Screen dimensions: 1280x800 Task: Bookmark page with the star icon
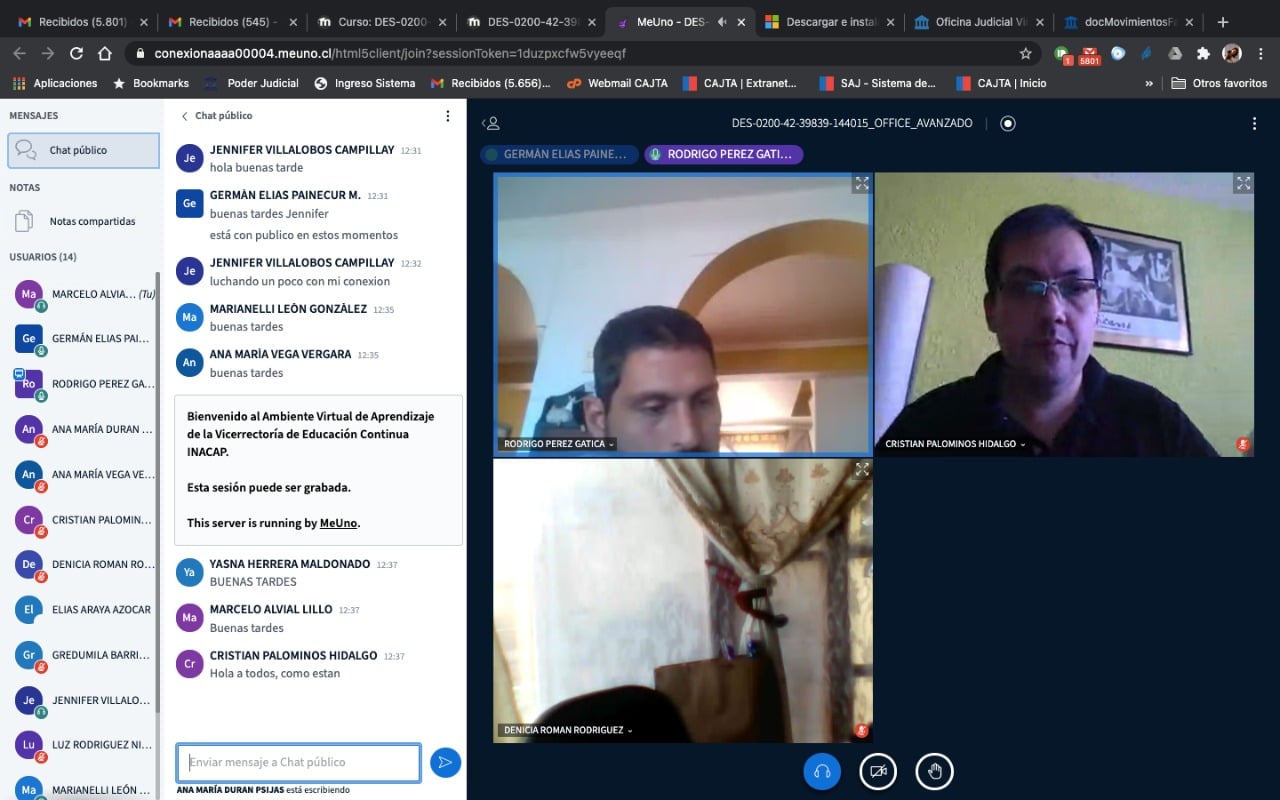pos(1025,53)
